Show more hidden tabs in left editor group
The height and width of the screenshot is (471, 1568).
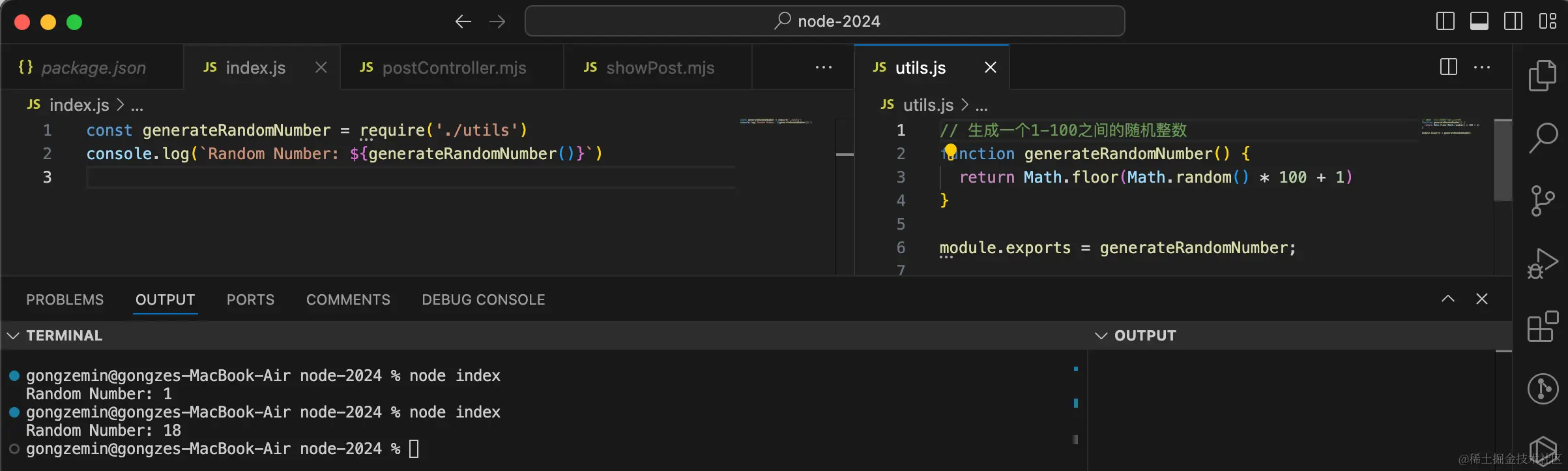(x=823, y=67)
